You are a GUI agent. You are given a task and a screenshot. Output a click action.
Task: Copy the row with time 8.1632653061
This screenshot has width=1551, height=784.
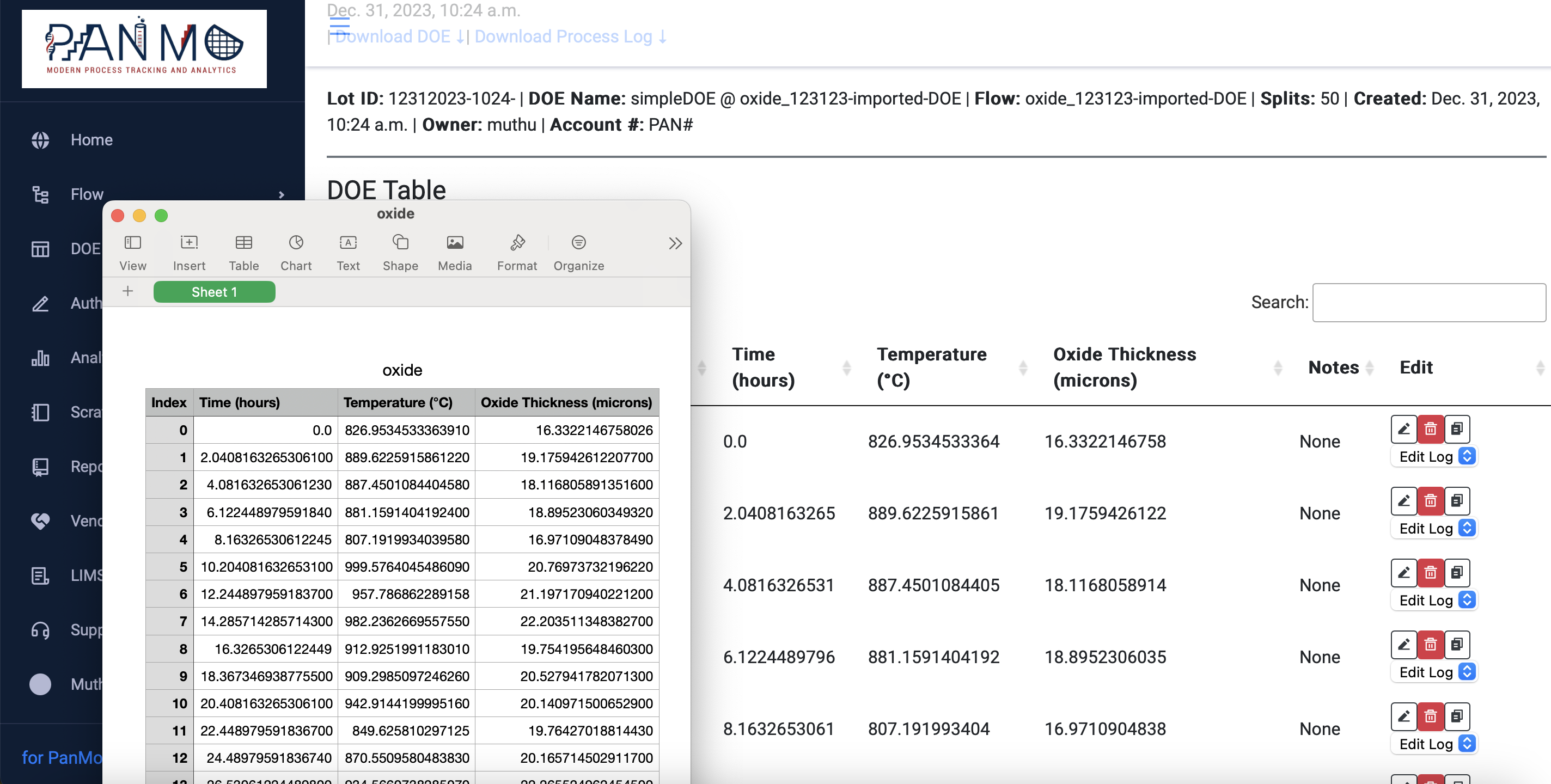pos(1457,716)
